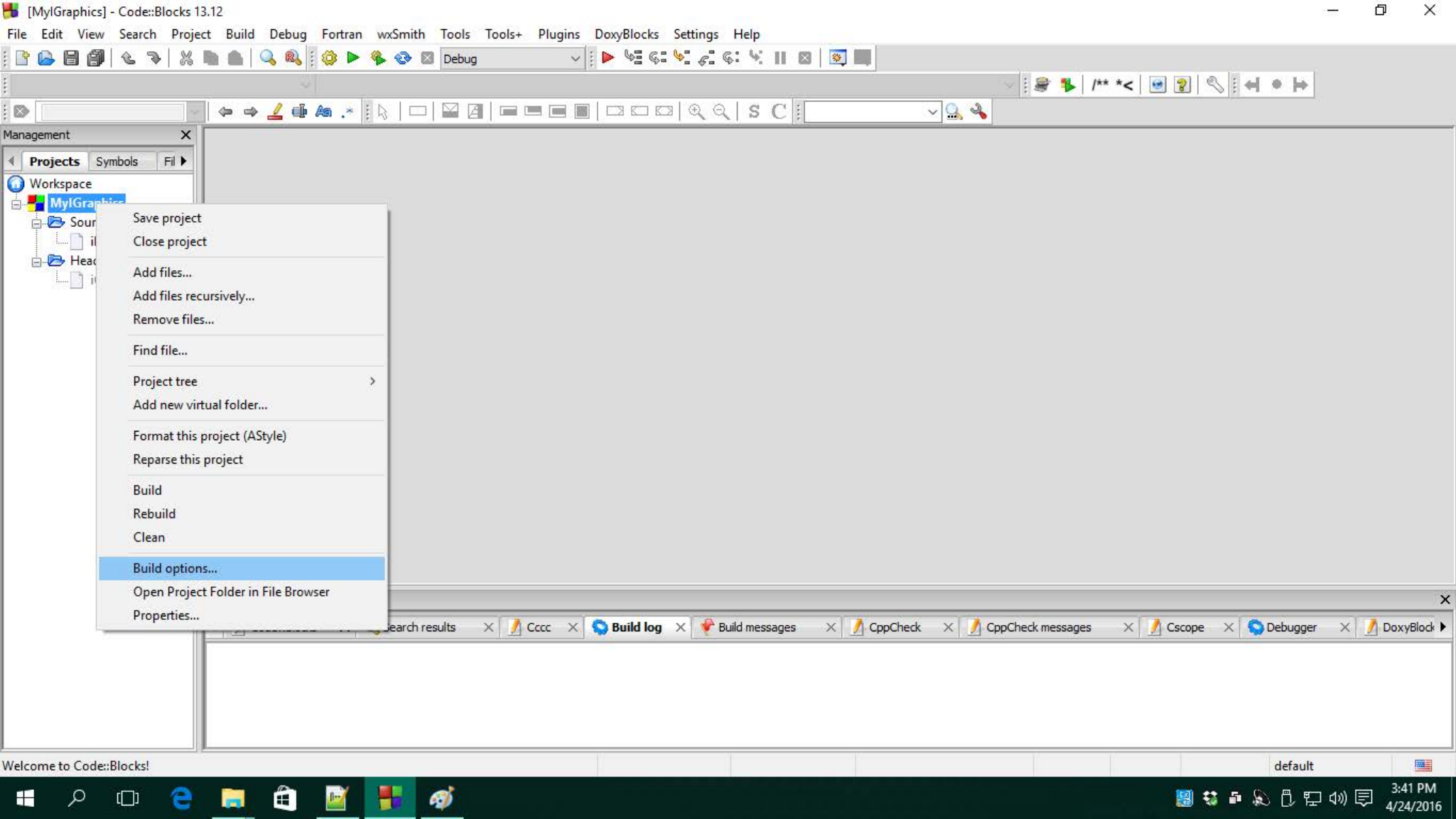Switch to the Build messages tab
Screen dimensions: 1456x819
pyautogui.click(x=756, y=627)
